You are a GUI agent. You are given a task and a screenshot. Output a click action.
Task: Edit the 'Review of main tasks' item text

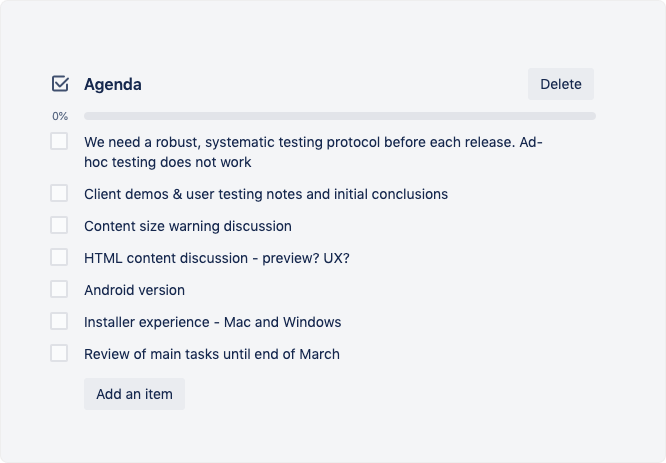[x=212, y=354]
